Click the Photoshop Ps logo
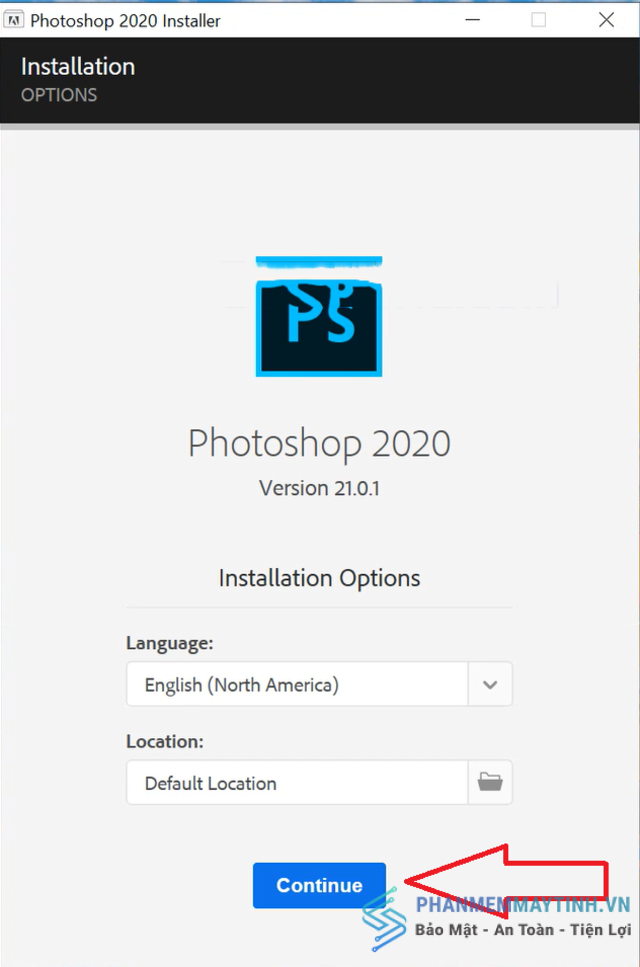 tap(319, 316)
